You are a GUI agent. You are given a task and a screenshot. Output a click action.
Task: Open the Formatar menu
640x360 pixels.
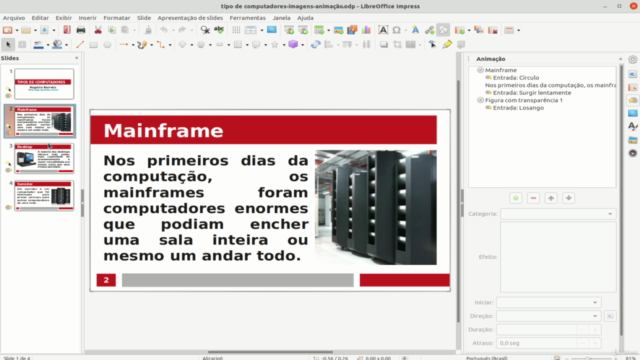pyautogui.click(x=117, y=18)
